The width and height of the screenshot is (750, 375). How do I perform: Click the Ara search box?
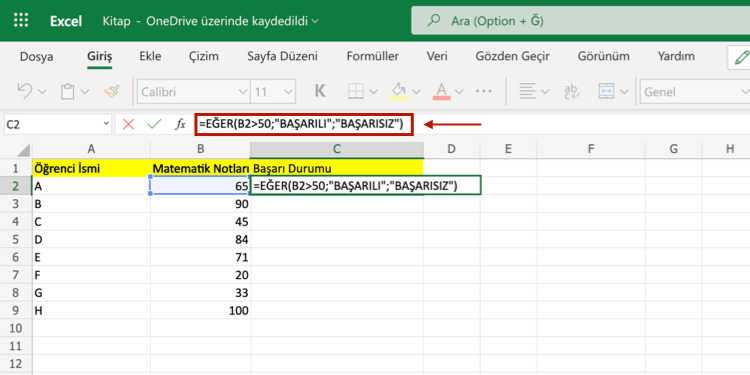580,21
